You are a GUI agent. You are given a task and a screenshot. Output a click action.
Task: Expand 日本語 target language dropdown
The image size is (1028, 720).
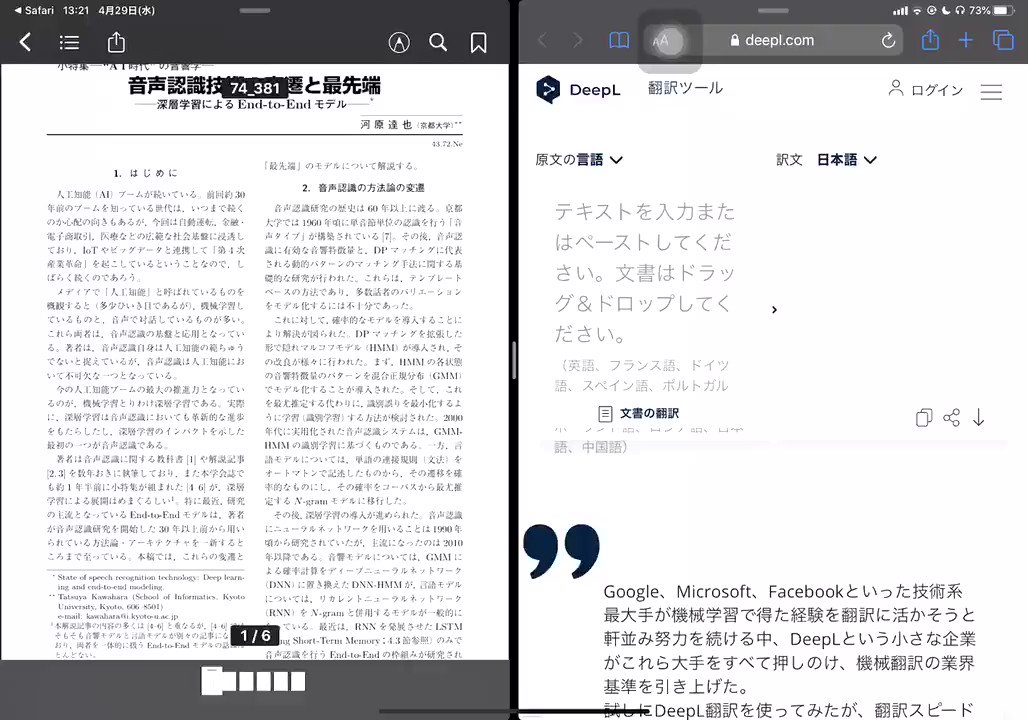846,159
